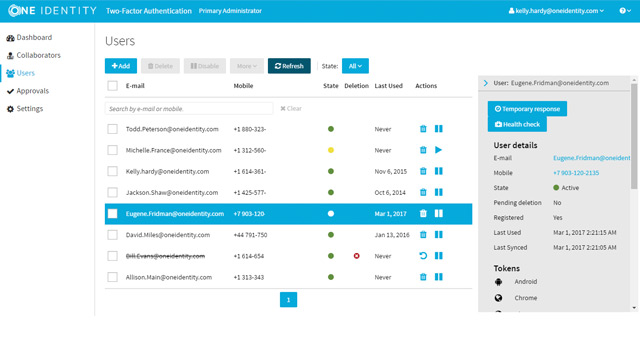Screen dimensions: 640x360
Task: Refresh the users list
Action: tap(289, 66)
